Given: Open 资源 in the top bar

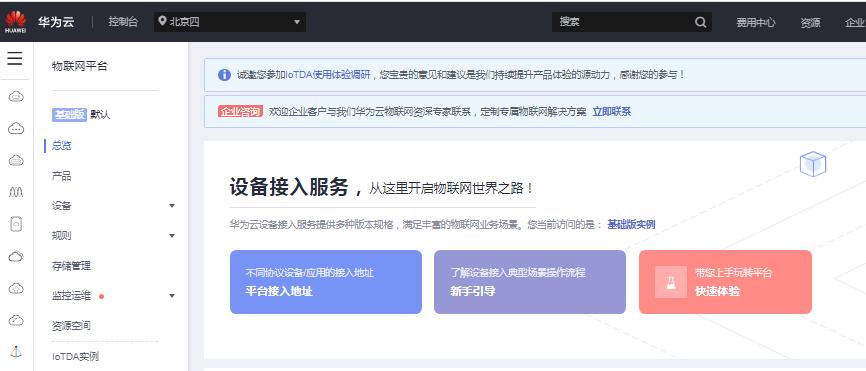Looking at the screenshot, I should [810, 23].
